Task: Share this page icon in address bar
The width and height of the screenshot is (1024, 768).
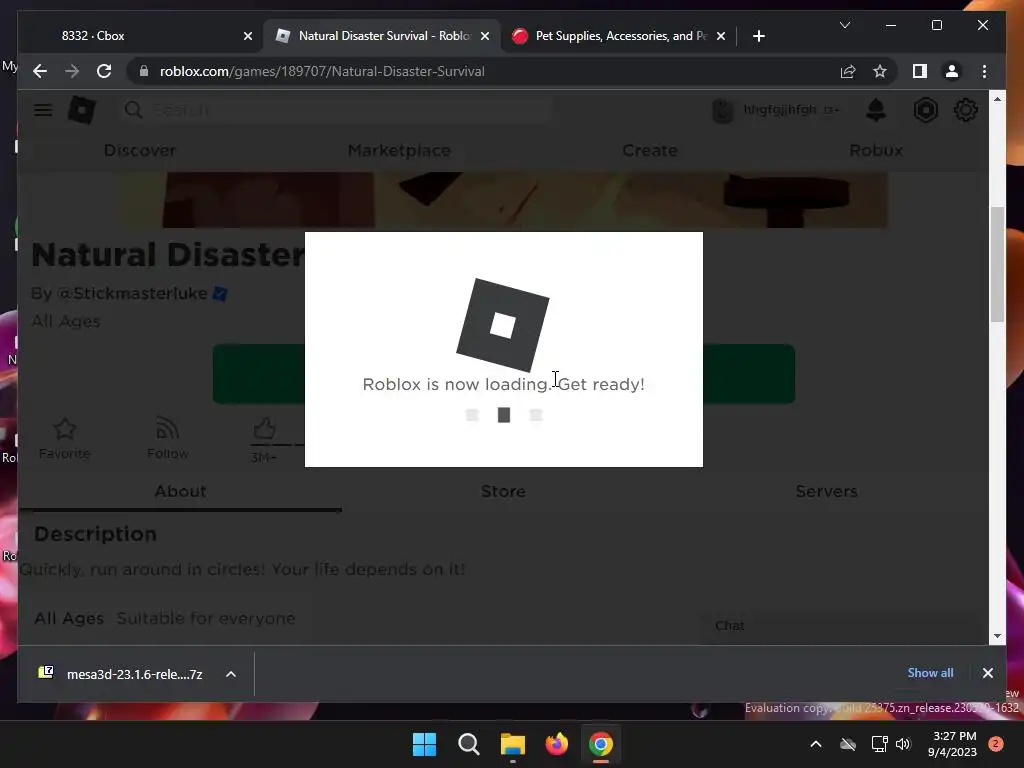Action: [x=848, y=71]
